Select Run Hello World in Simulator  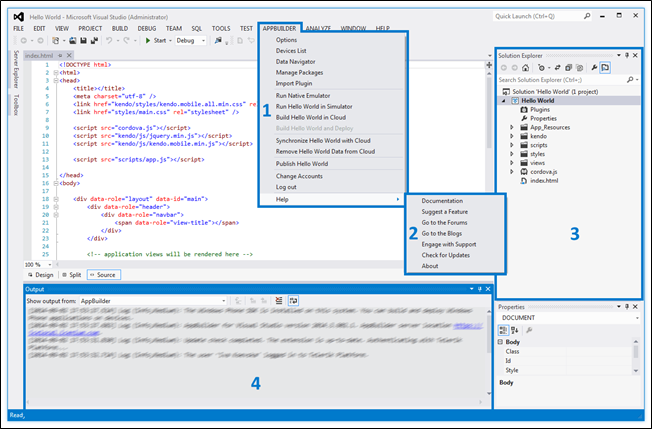tap(314, 106)
